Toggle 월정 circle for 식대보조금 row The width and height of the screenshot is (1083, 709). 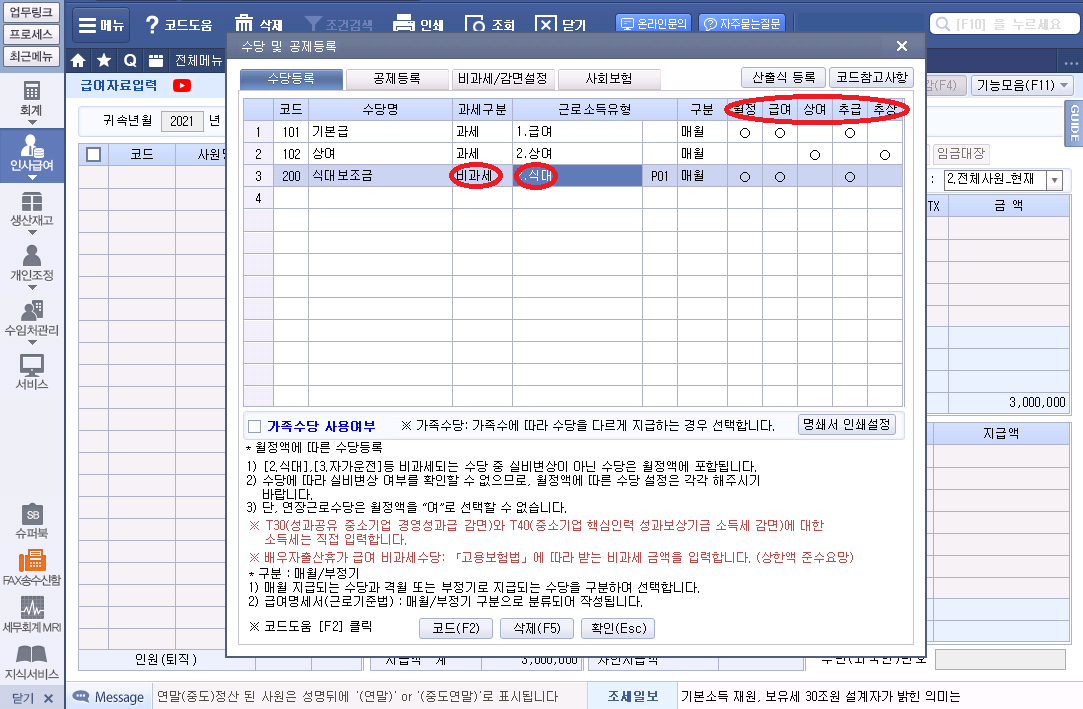click(745, 177)
